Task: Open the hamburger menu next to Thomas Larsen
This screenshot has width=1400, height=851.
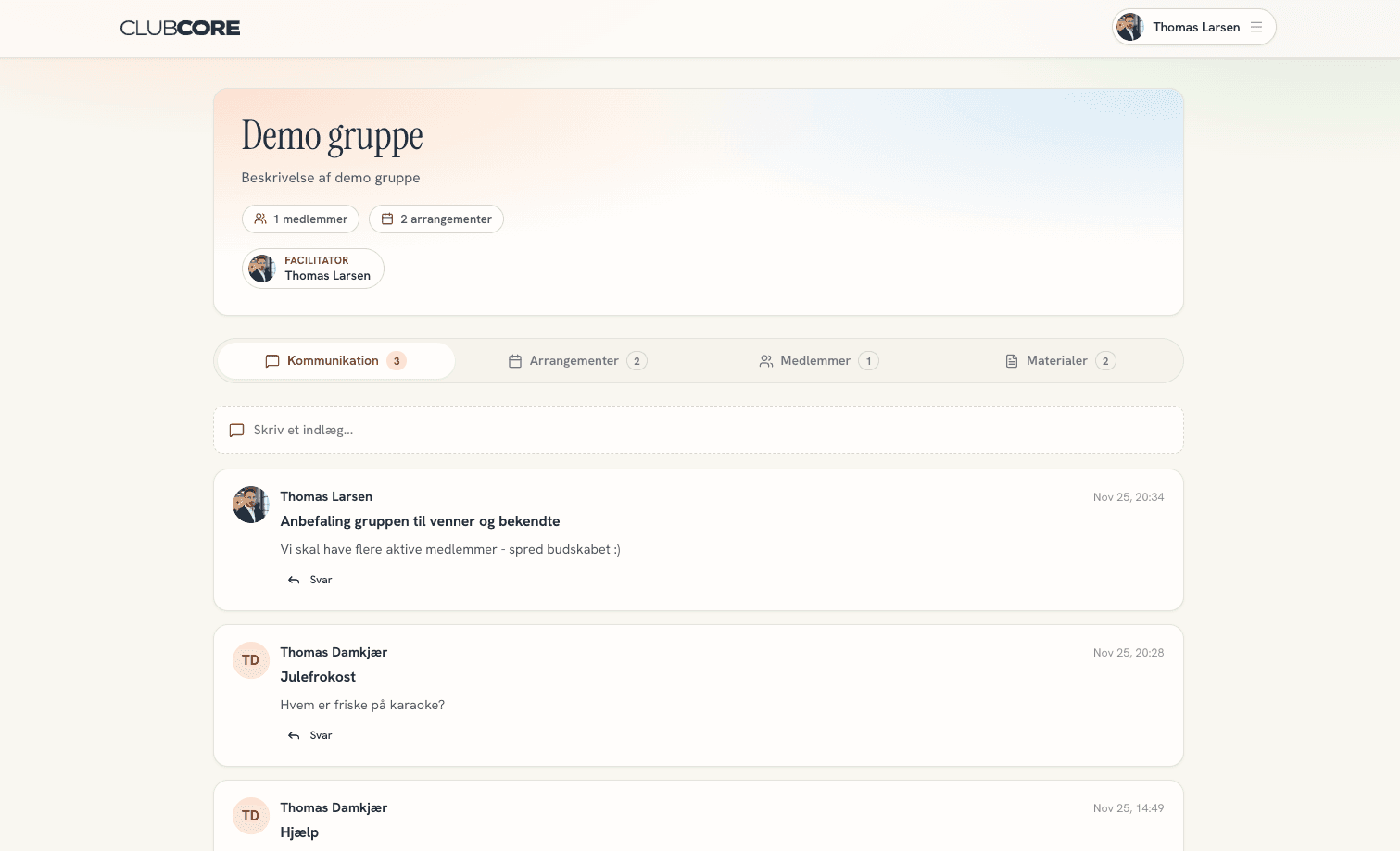Action: click(1256, 27)
